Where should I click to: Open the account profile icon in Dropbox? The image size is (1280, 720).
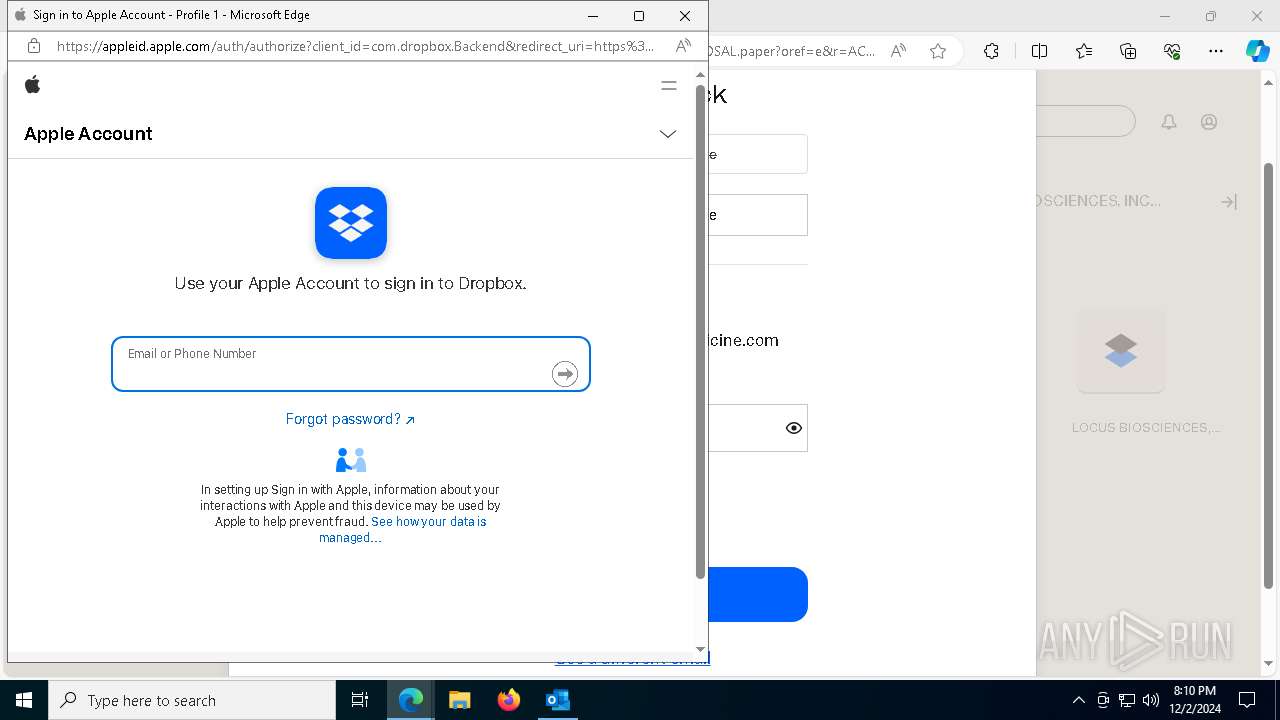pyautogui.click(x=1209, y=122)
